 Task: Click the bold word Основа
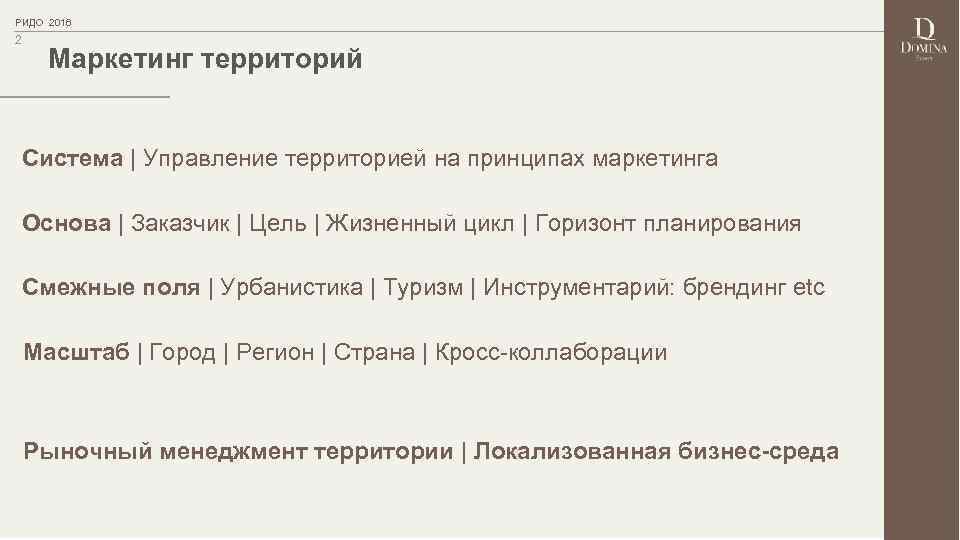click(x=68, y=223)
